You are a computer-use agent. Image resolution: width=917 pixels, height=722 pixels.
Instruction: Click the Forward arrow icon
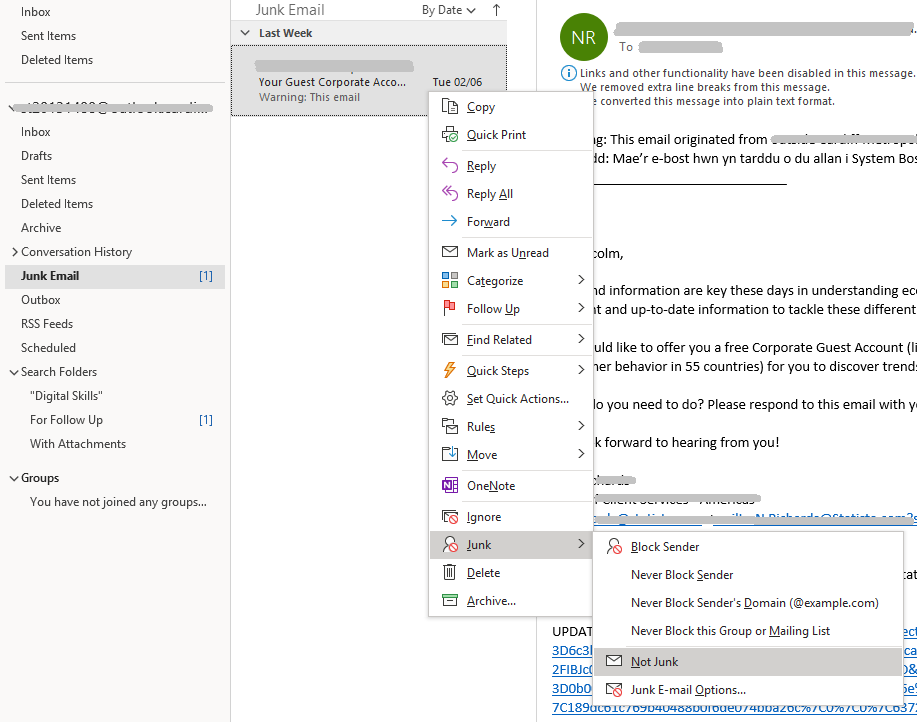[x=449, y=221]
